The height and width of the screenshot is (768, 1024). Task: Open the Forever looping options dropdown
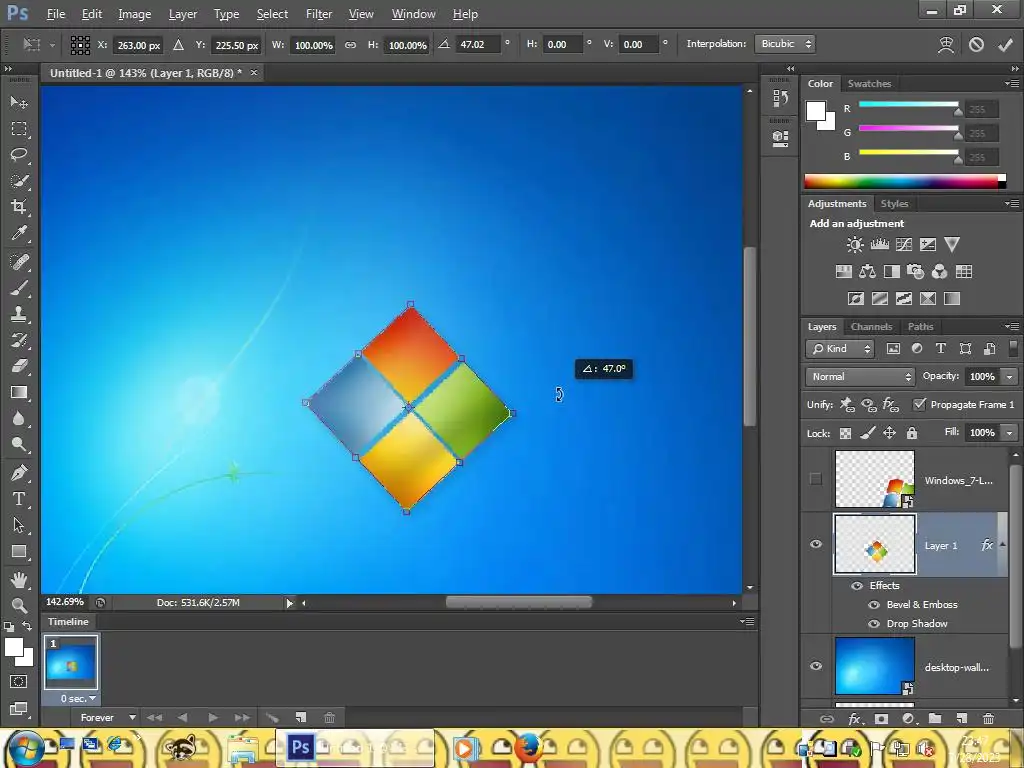tap(108, 718)
